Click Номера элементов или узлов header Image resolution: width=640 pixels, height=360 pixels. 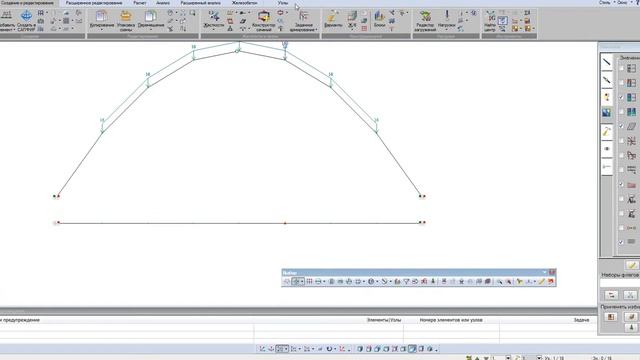[451, 320]
